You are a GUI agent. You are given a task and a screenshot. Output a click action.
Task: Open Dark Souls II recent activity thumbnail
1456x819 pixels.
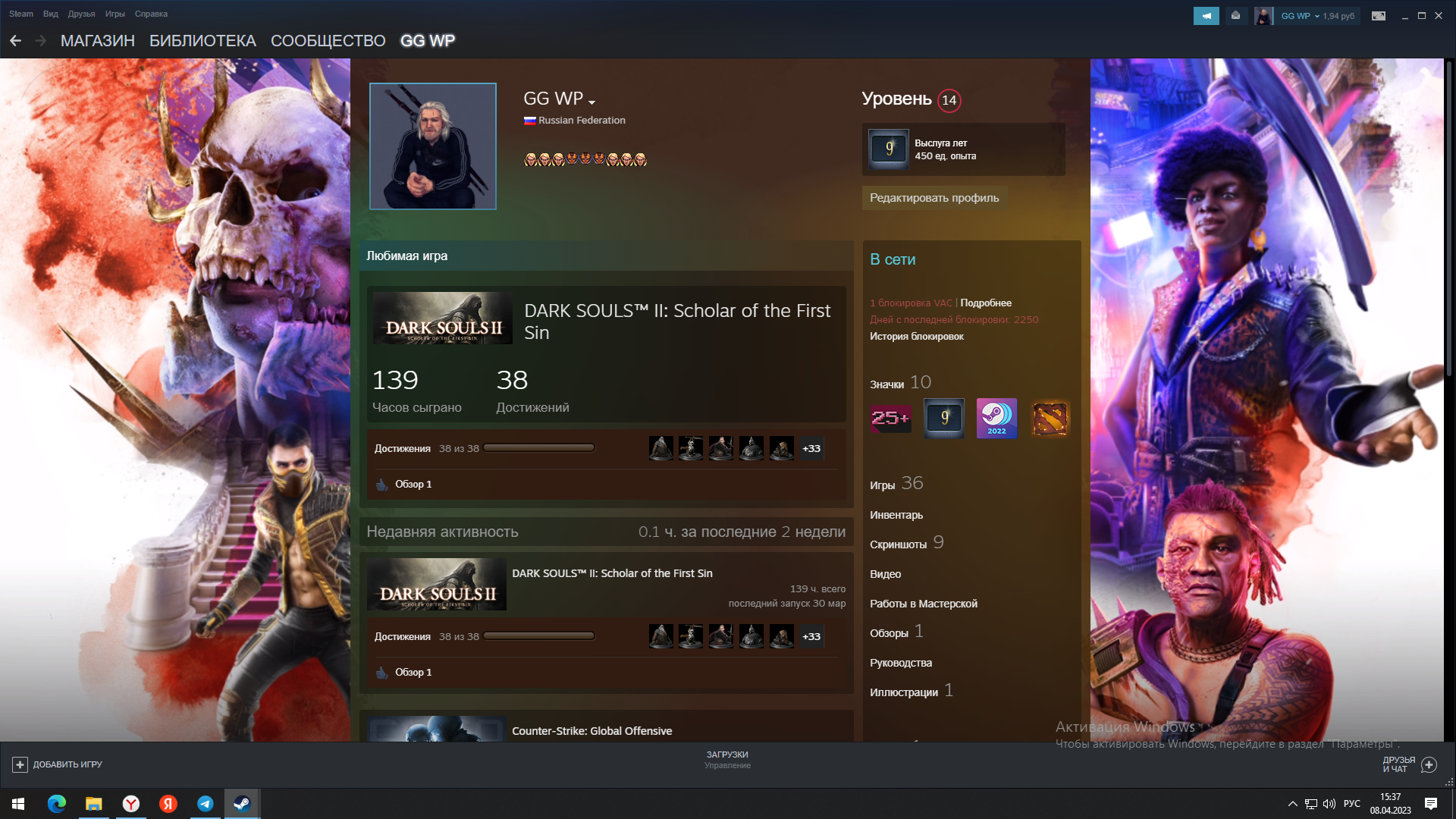point(437,585)
